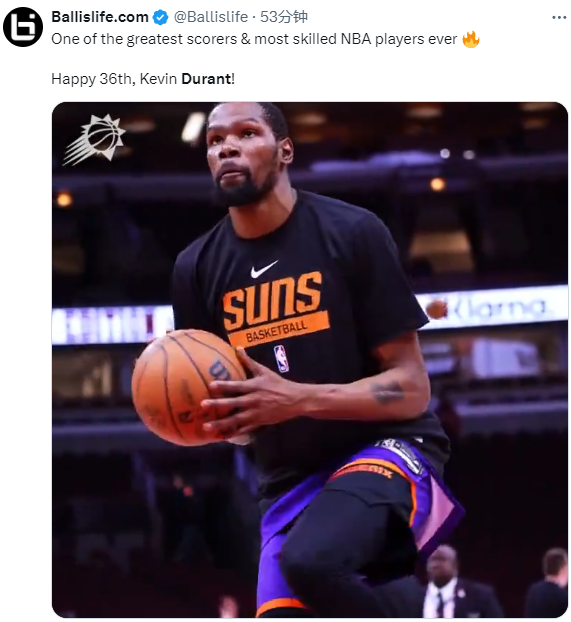Click the Ballislife.com display name
Viewport: 571px width, 622px height.
click(100, 17)
